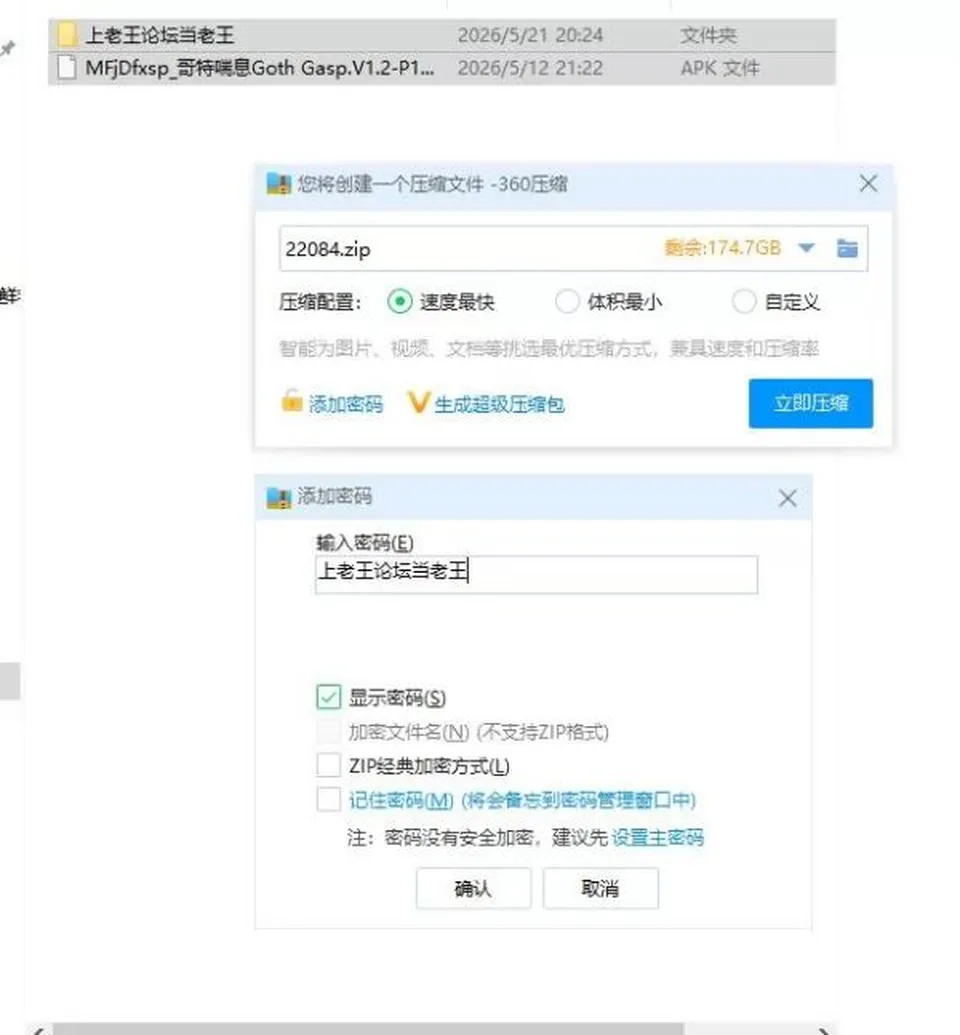Uncheck the 显示密码 checkbox

pyautogui.click(x=329, y=697)
